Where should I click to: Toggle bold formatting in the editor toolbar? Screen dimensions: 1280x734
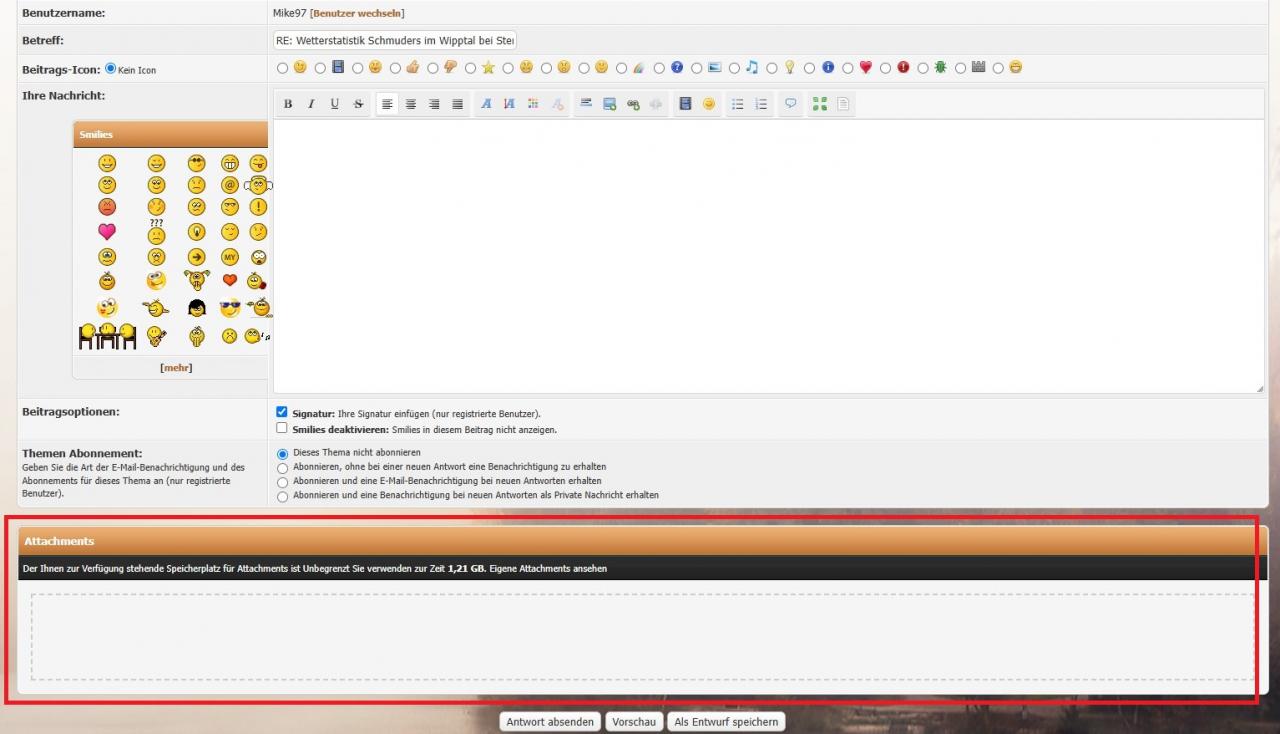pyautogui.click(x=288, y=104)
